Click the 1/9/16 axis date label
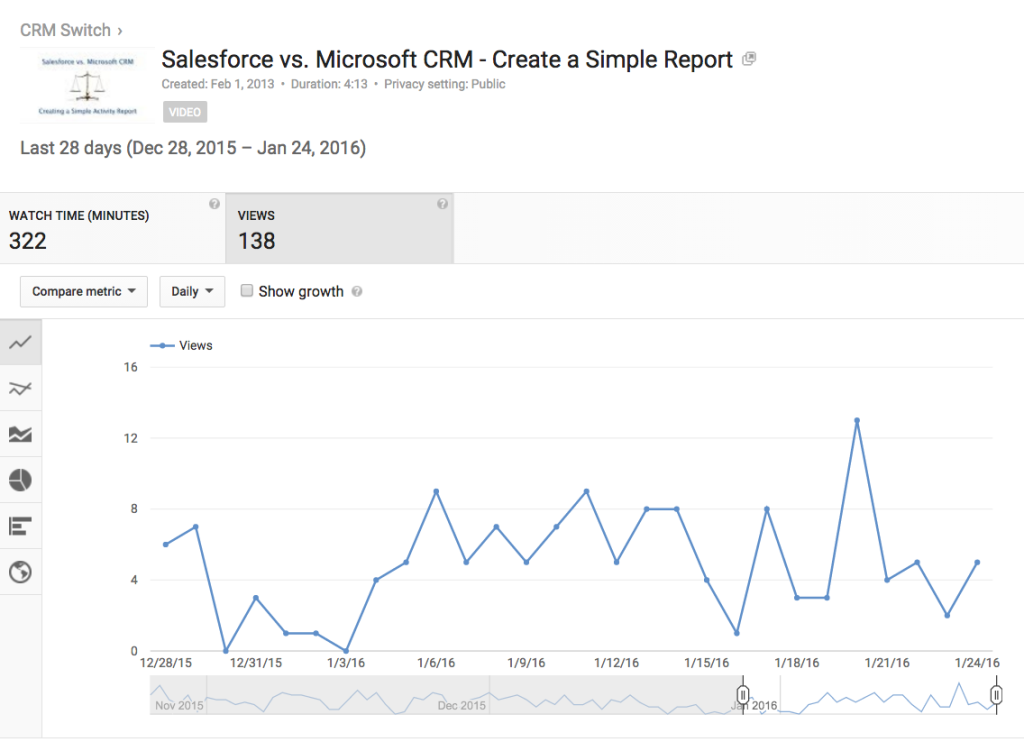Viewport: 1024px width, 742px height. 526,663
